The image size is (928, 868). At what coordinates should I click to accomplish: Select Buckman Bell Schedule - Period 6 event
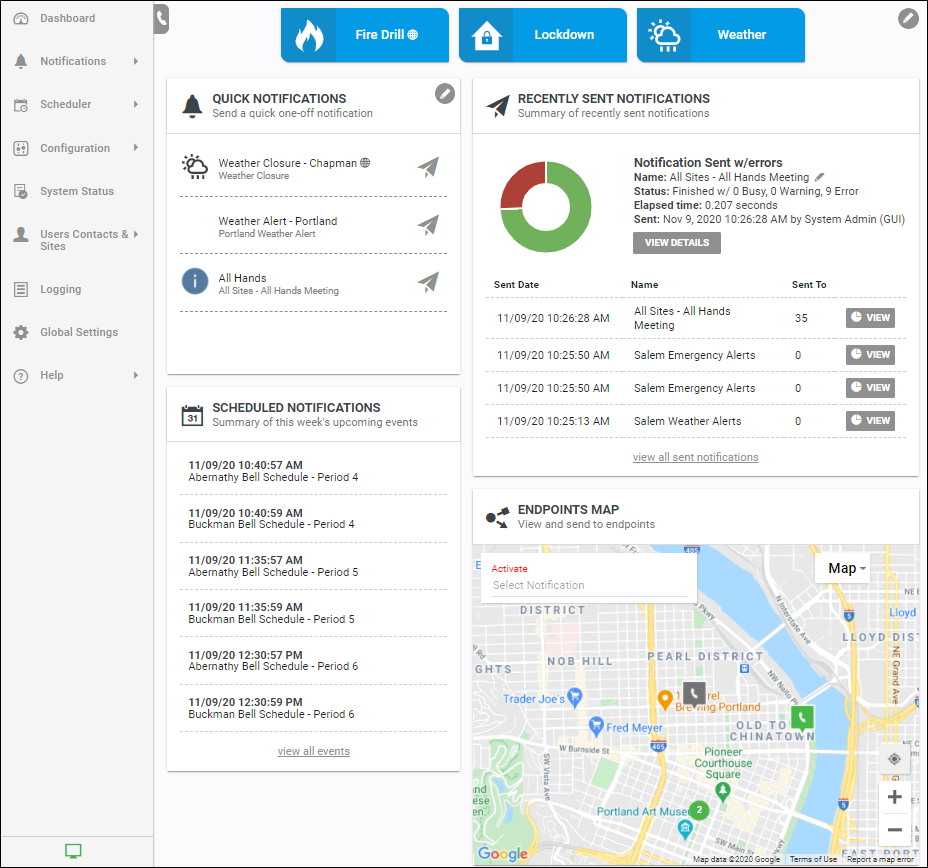point(314,708)
